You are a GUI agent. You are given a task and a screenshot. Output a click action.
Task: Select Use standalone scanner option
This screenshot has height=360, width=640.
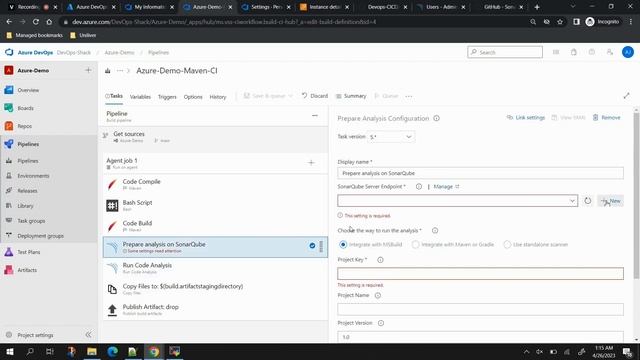tap(507, 244)
